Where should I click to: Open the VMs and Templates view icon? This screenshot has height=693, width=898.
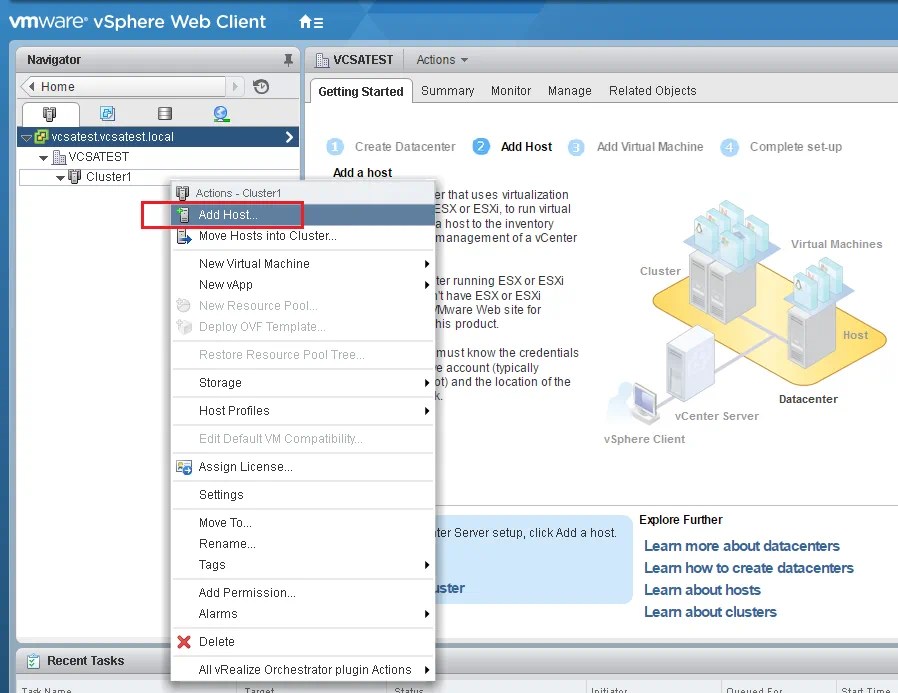tap(107, 113)
